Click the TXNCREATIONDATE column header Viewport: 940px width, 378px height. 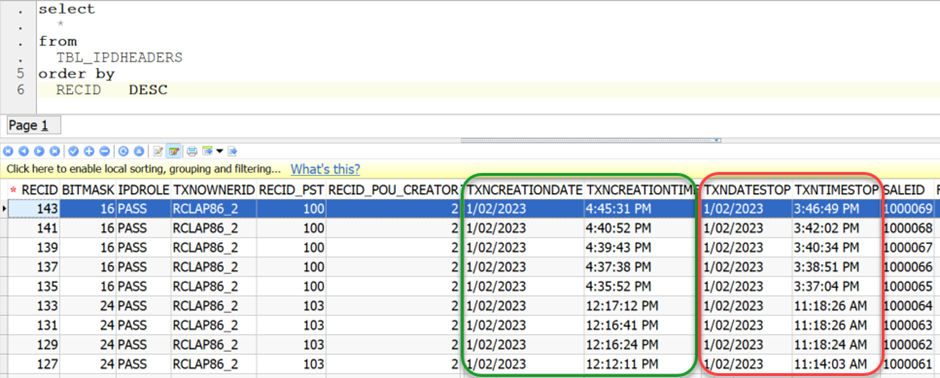click(525, 190)
